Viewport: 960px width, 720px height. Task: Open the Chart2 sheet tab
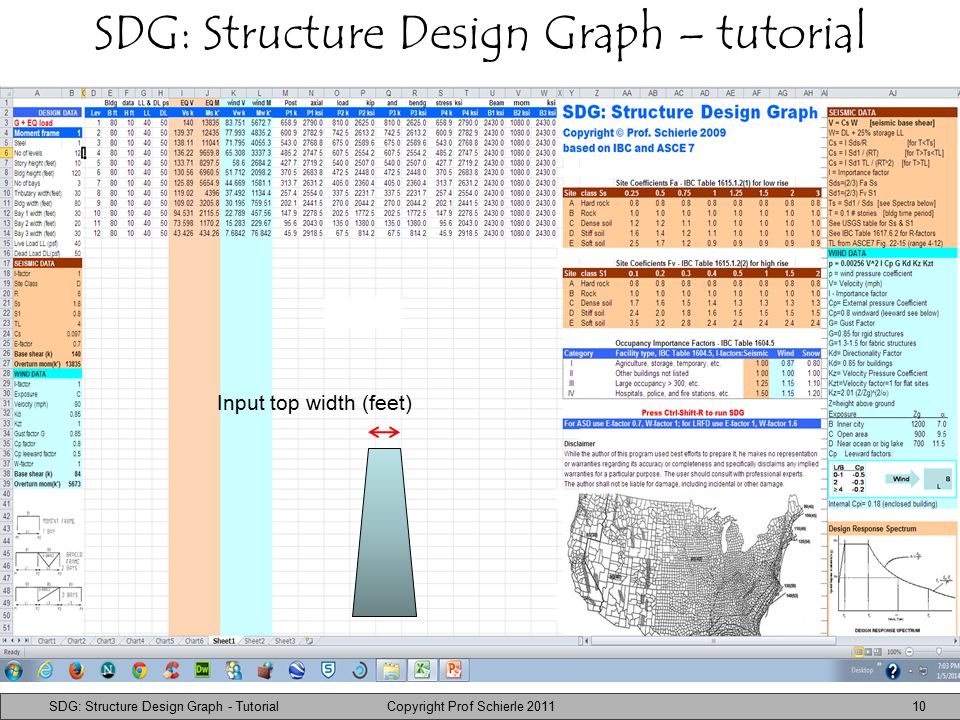coord(76,641)
